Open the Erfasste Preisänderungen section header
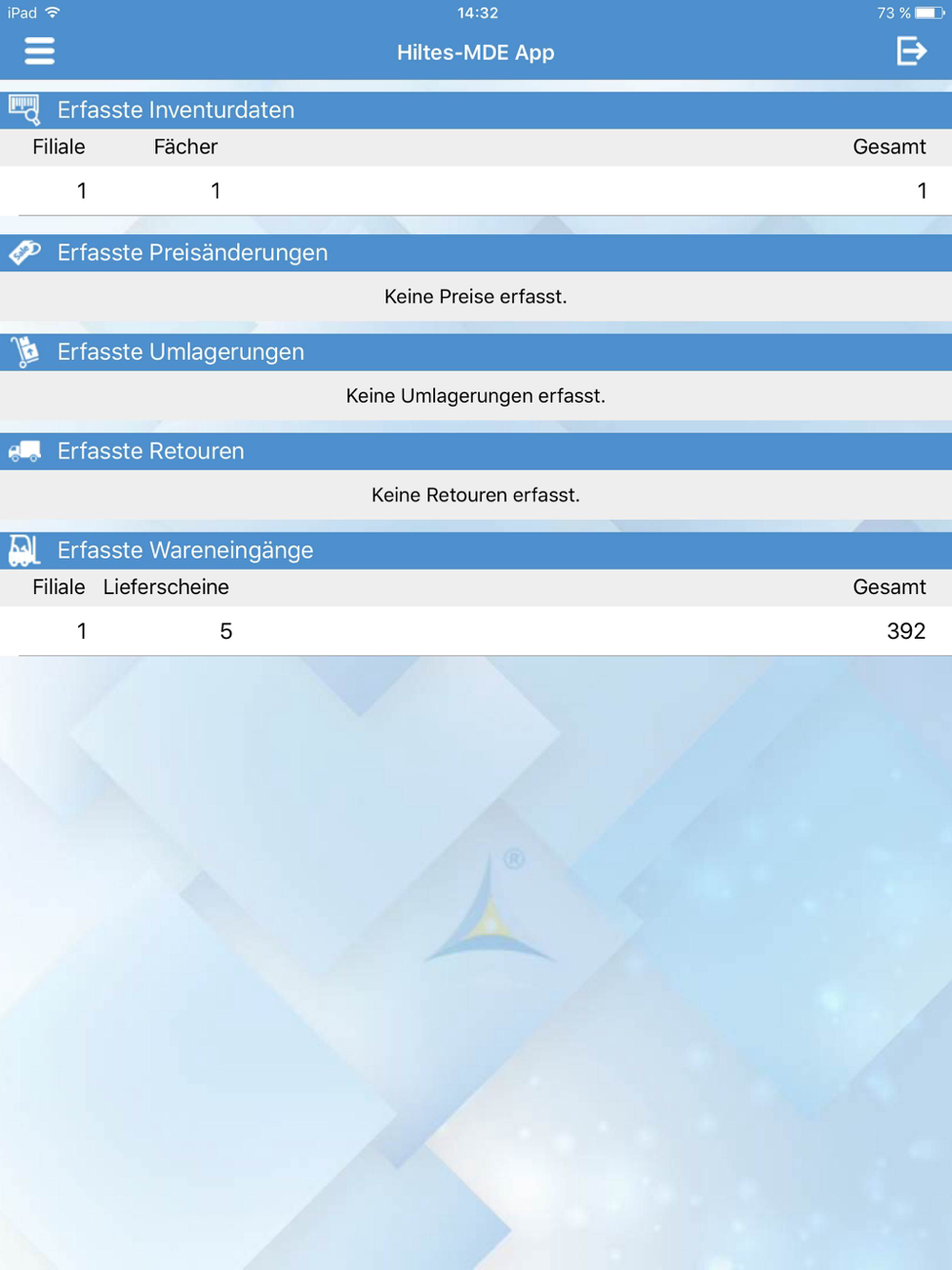This screenshot has width=952, height=1270. (x=476, y=253)
